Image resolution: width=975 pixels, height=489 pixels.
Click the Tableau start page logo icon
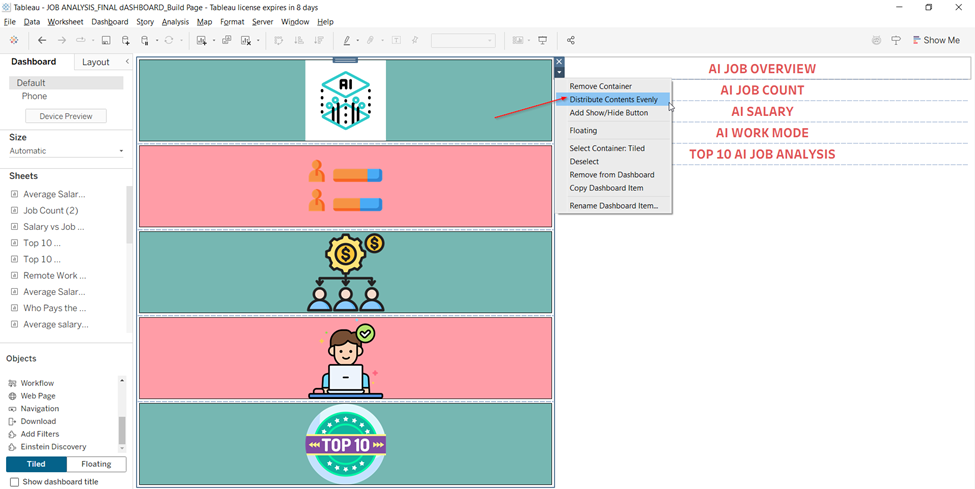pos(14,40)
